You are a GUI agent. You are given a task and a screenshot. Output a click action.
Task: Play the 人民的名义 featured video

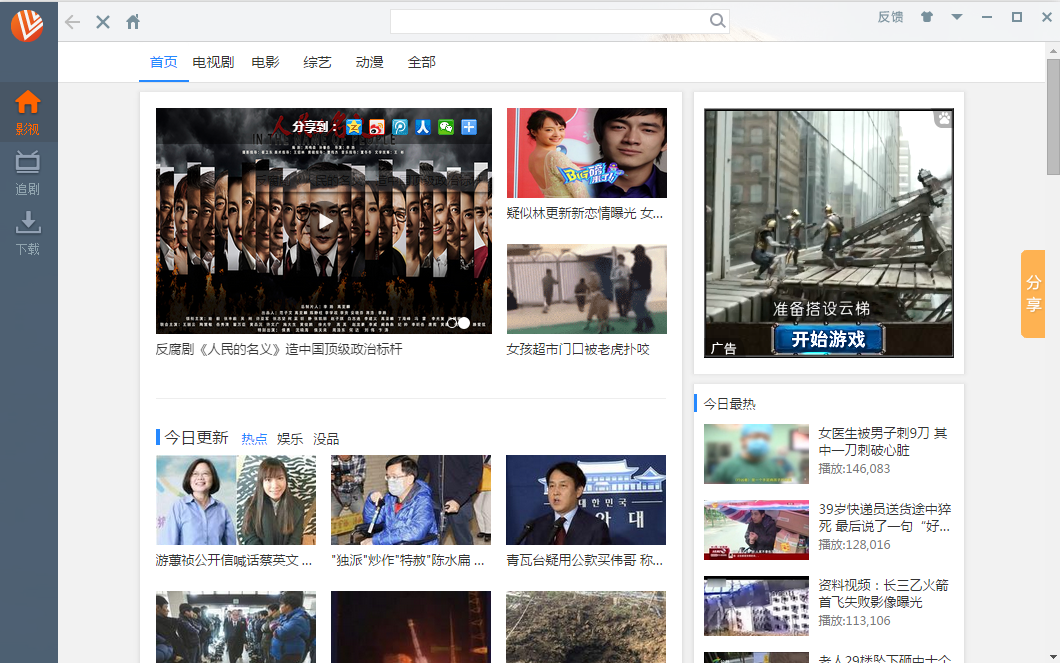tap(324, 221)
